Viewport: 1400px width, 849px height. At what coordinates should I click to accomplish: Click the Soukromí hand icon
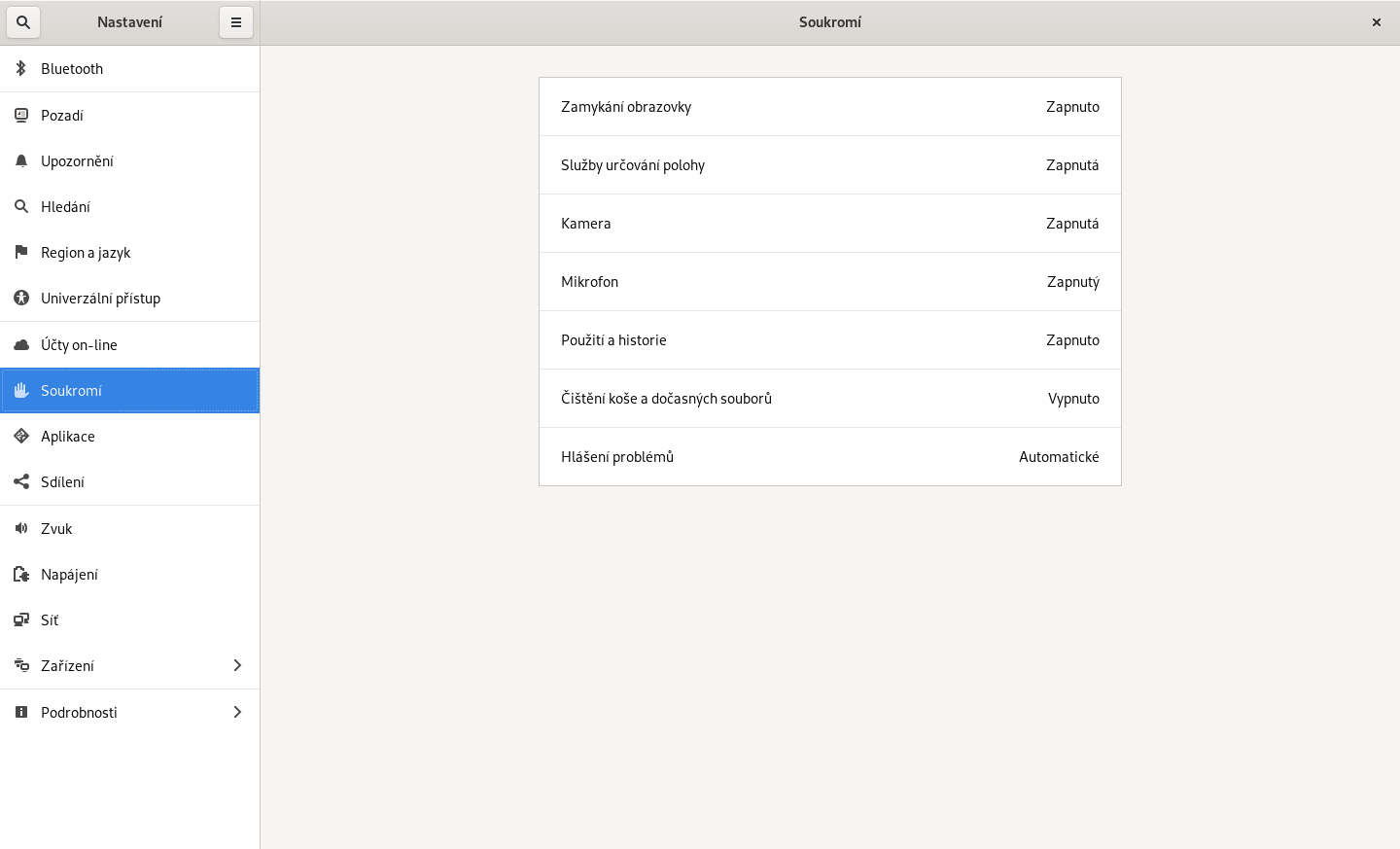coord(21,390)
